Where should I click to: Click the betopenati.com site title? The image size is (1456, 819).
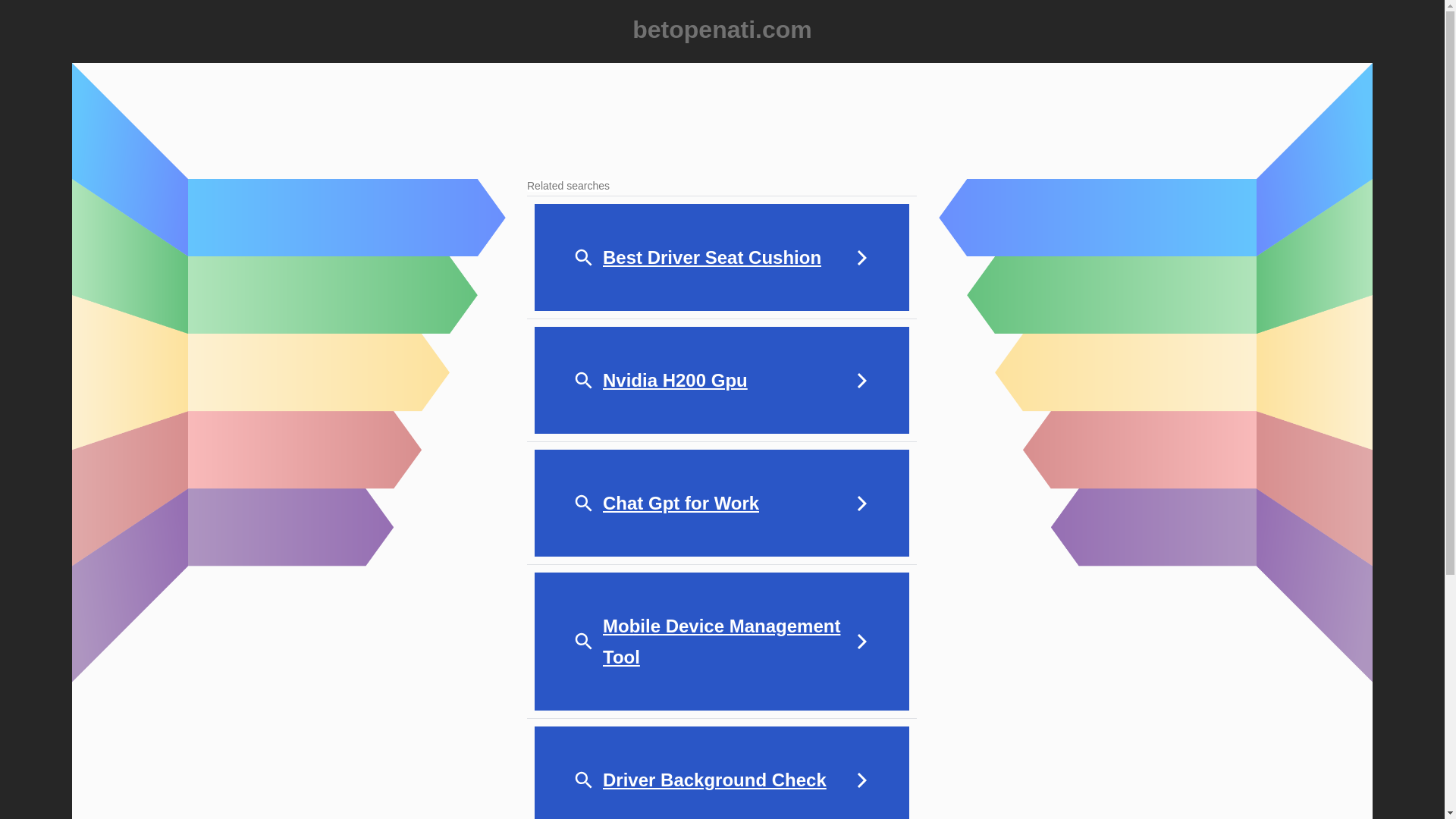pos(722,30)
